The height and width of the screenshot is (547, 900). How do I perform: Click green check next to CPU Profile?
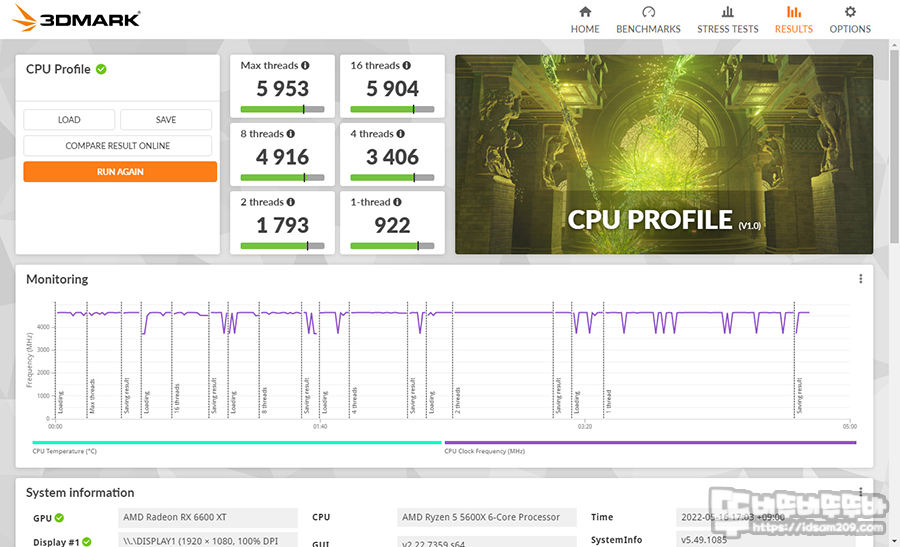[x=101, y=69]
